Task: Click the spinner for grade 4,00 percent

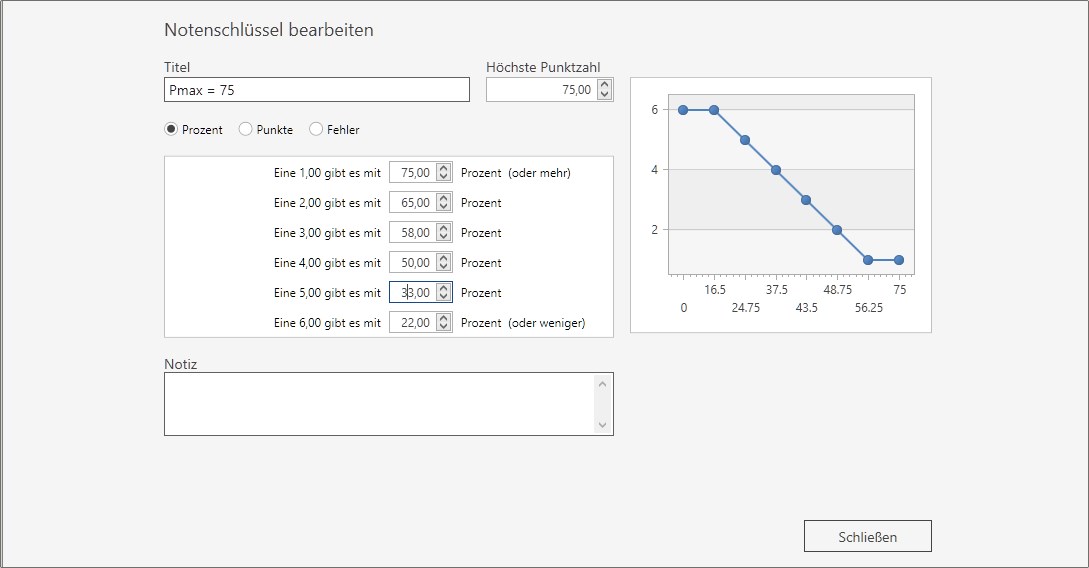Action: click(443, 263)
